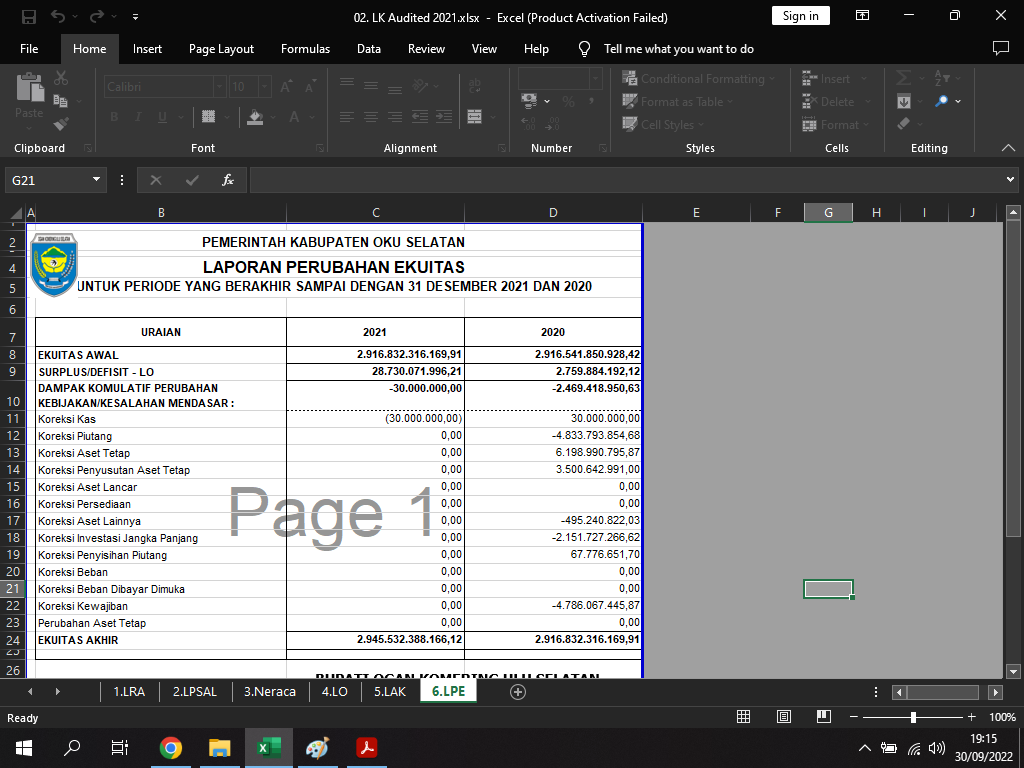Launch Adobe Acrobat from the taskbar
1024x768 pixels.
pos(366,747)
